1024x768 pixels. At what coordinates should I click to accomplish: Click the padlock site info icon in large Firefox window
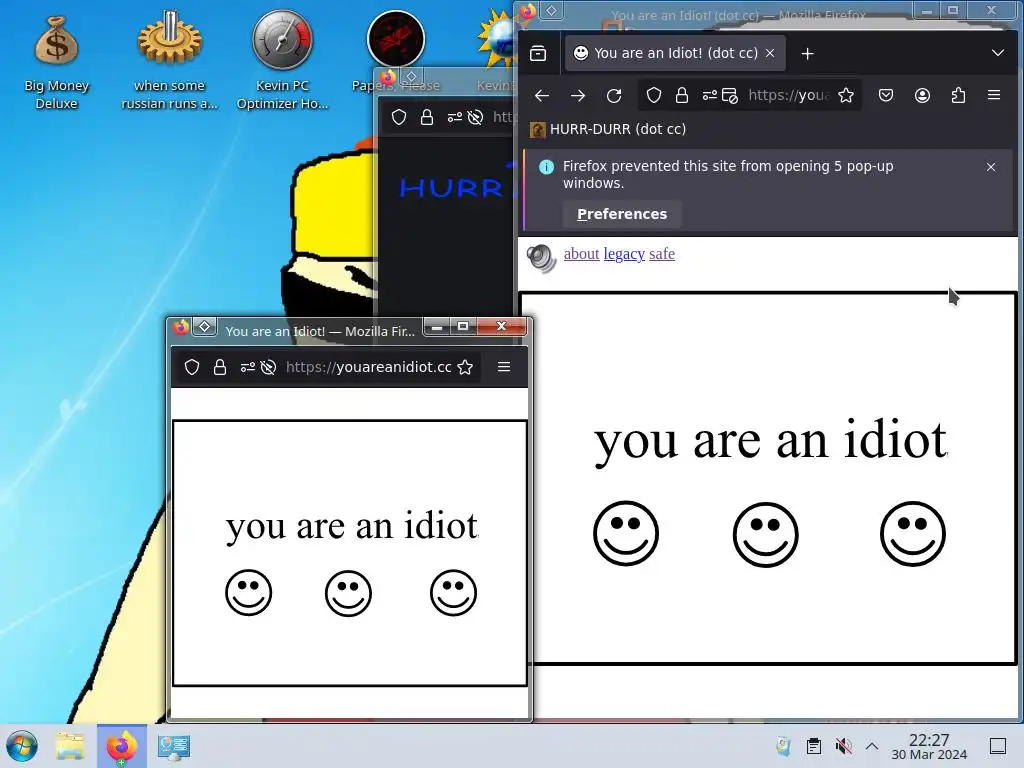click(x=682, y=95)
